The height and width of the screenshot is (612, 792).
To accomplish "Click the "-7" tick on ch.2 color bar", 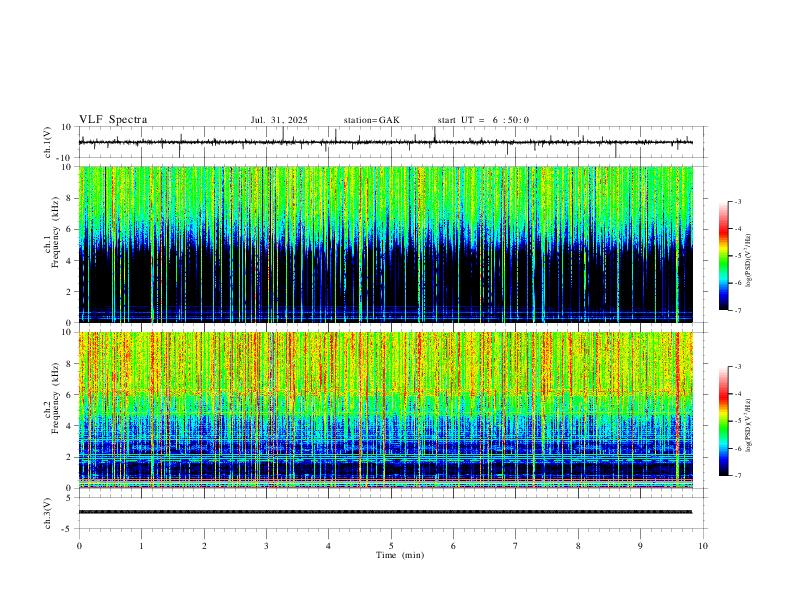I will coord(738,476).
